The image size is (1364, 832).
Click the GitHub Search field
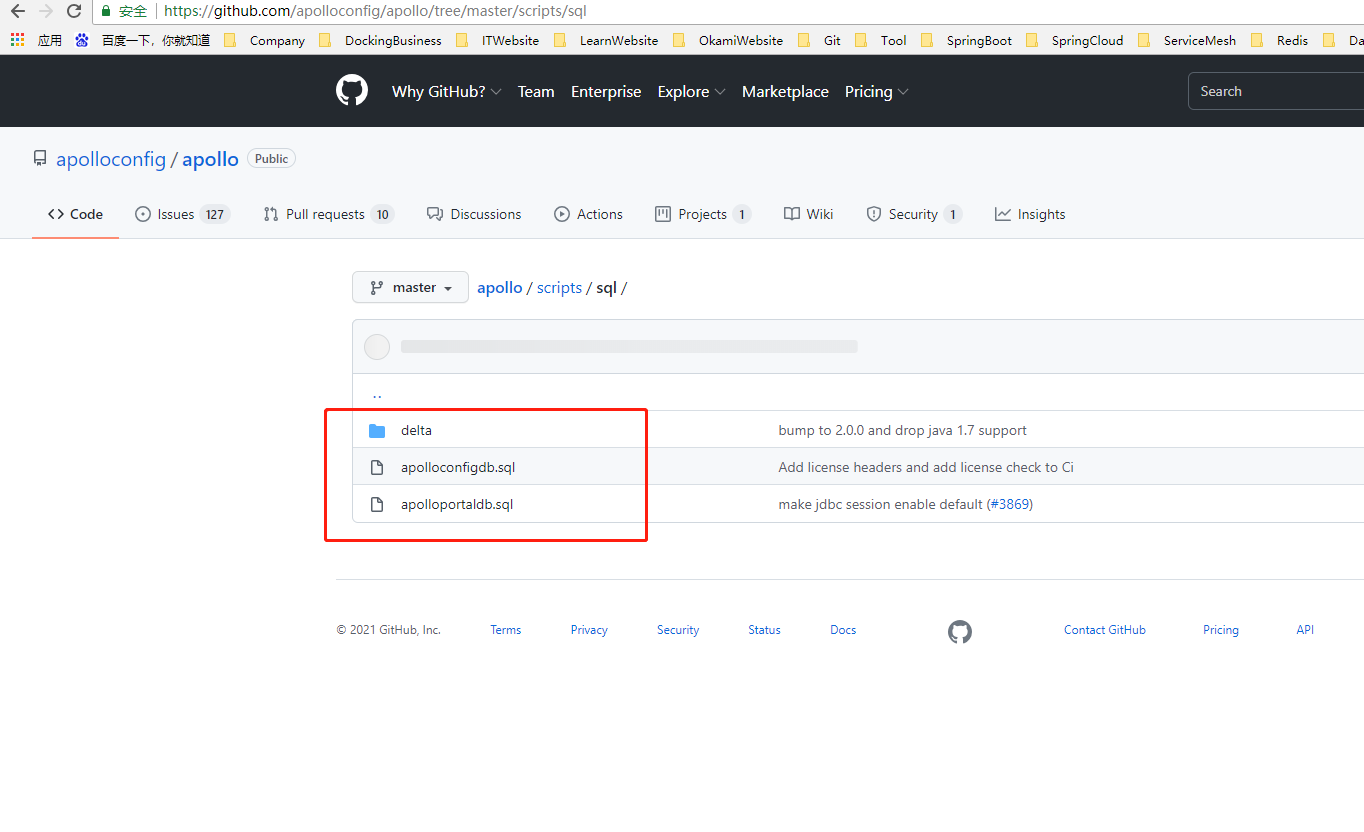1276,91
